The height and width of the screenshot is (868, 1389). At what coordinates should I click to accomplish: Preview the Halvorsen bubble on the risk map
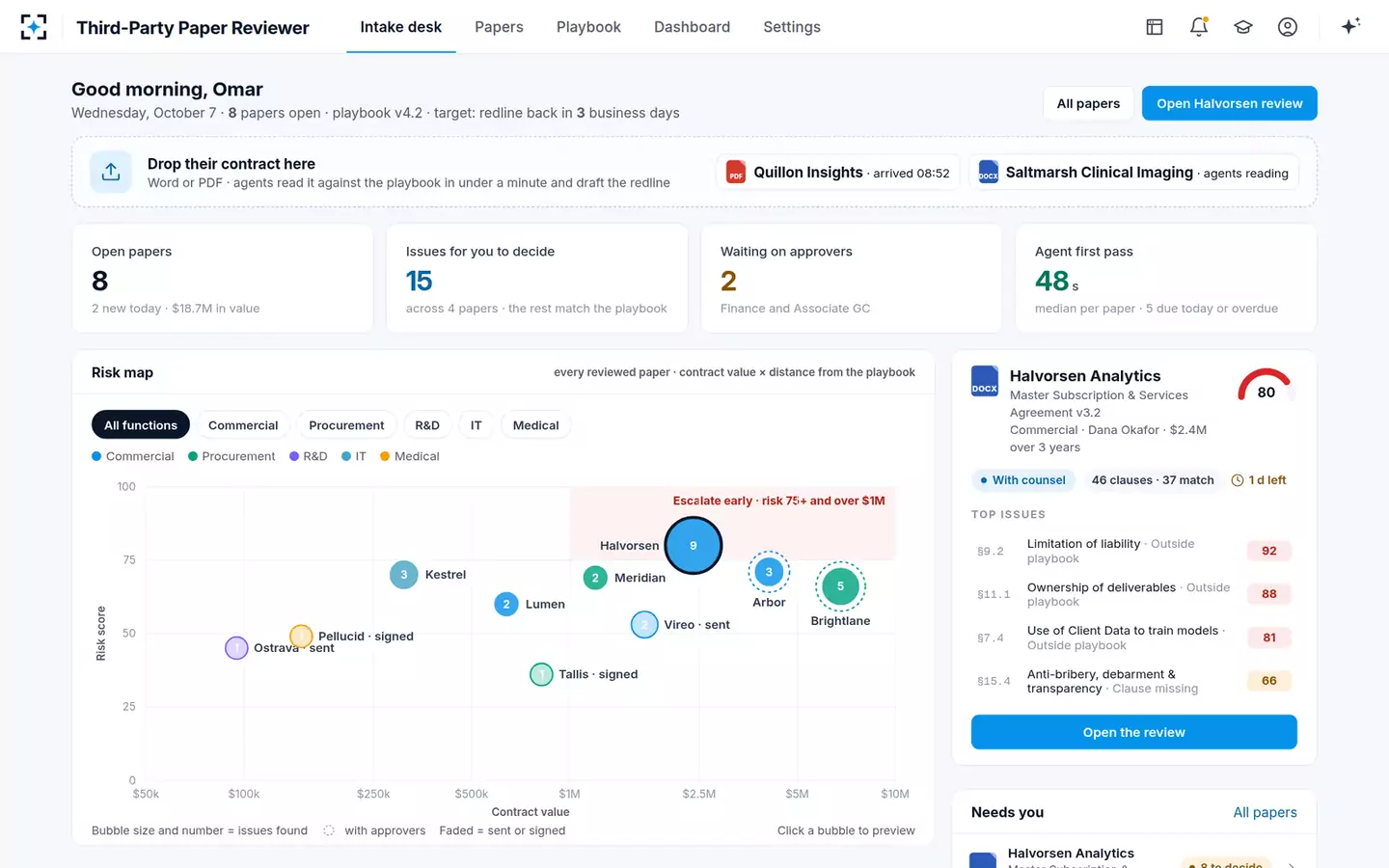pyautogui.click(x=693, y=546)
